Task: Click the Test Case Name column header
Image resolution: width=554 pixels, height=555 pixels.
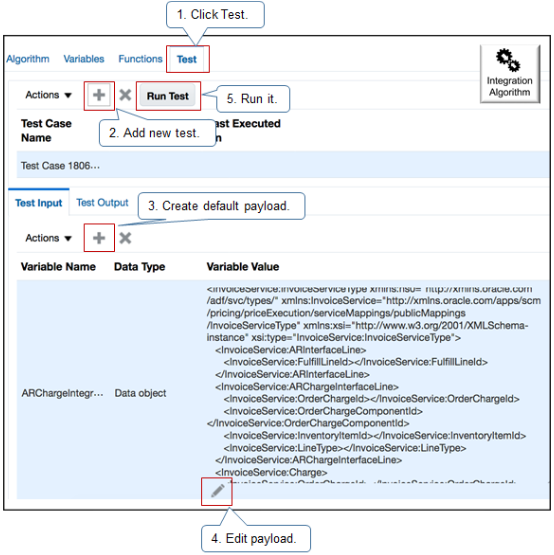Action: pos(46,130)
